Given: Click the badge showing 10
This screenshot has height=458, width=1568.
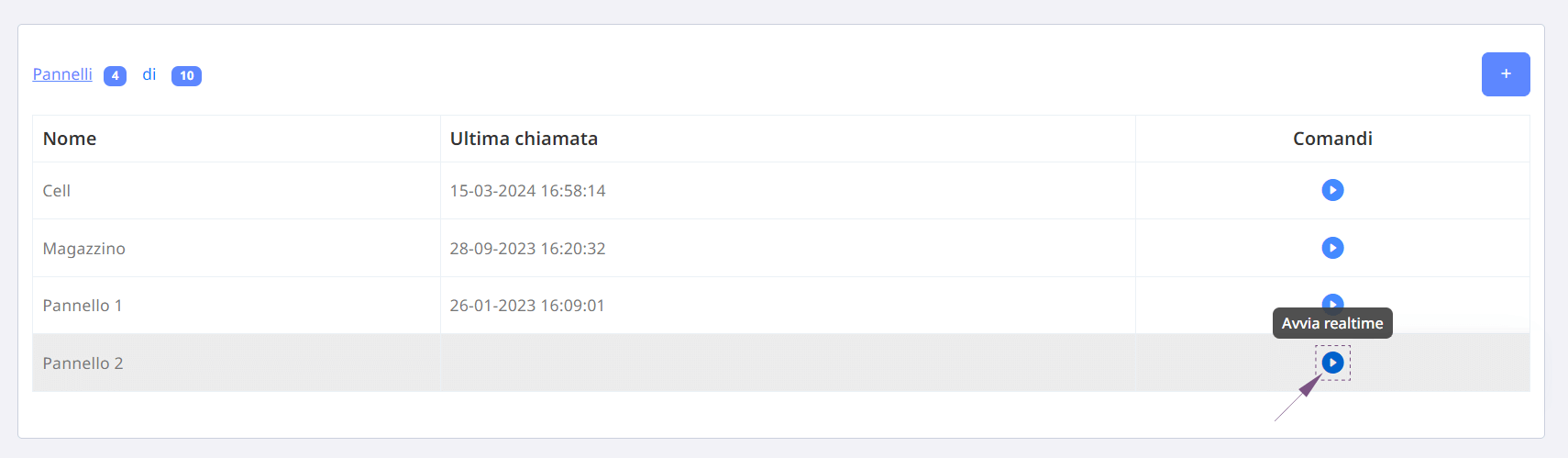Looking at the screenshot, I should [186, 75].
